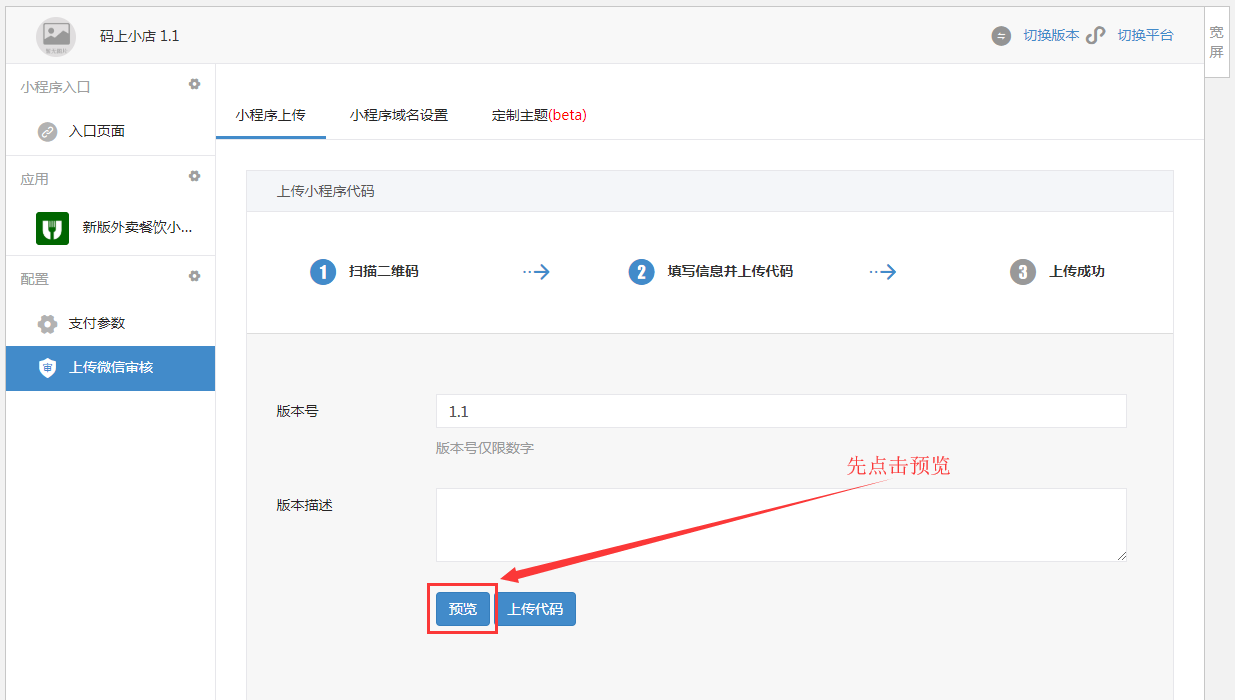The width and height of the screenshot is (1235, 700).
Task: Click the 支付参数 gear icon
Action: point(47,324)
